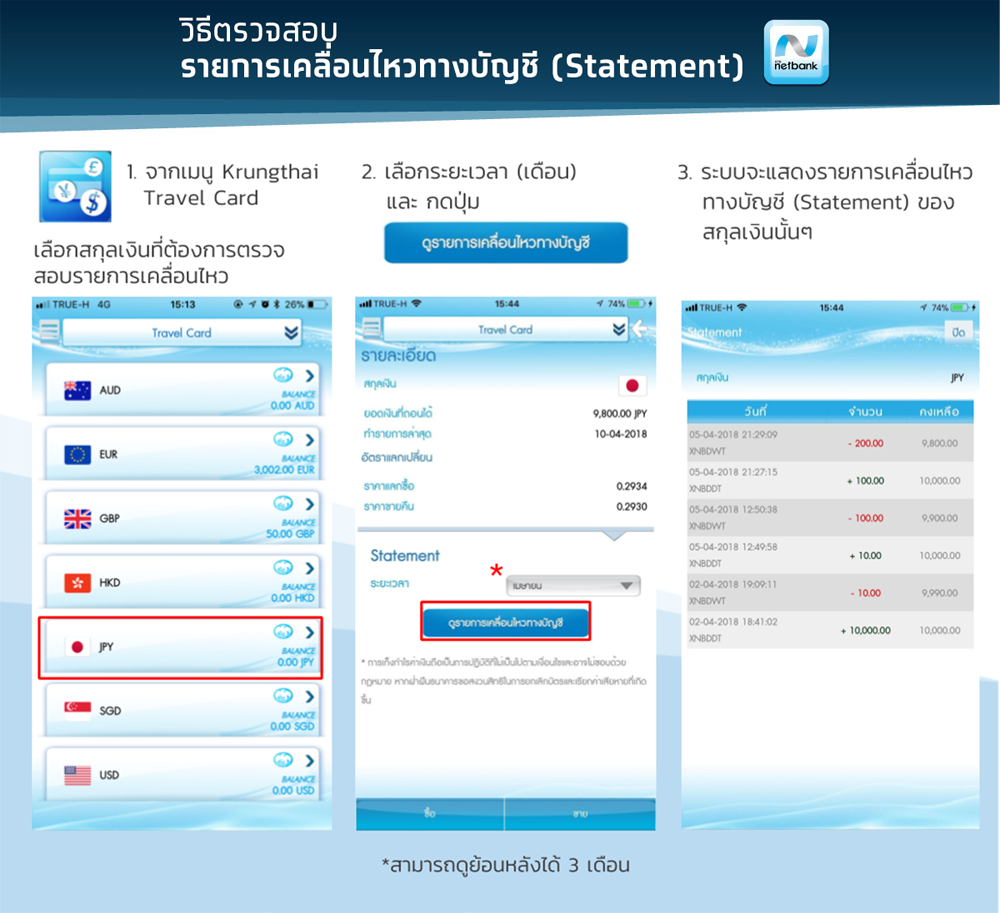Open the period (ระยะเวลา) month dropdown
1000x913 pixels.
572,586
